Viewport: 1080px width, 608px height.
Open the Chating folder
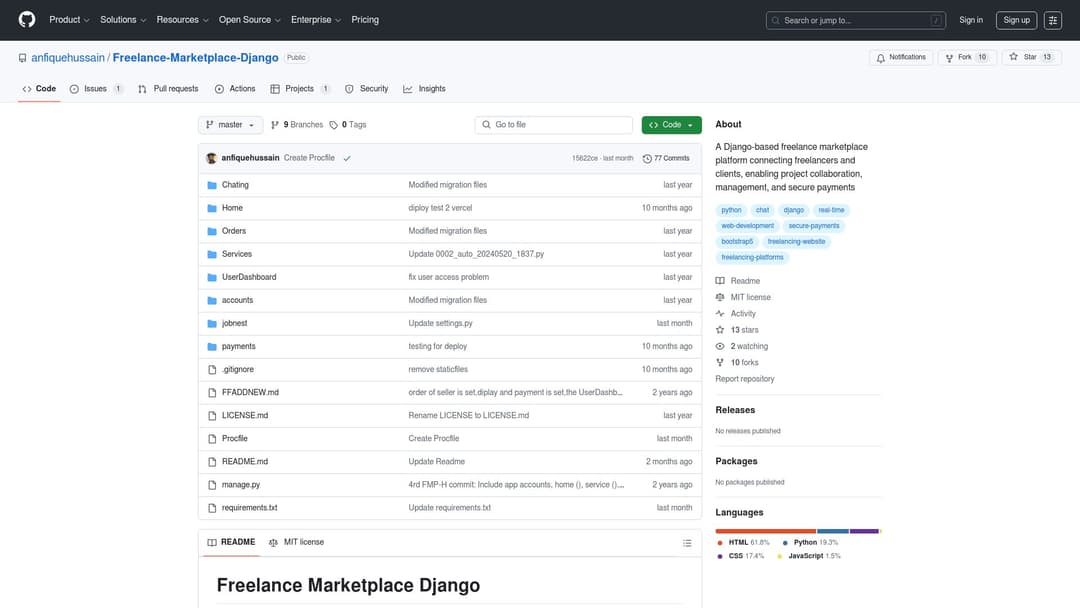pyautogui.click(x=235, y=185)
